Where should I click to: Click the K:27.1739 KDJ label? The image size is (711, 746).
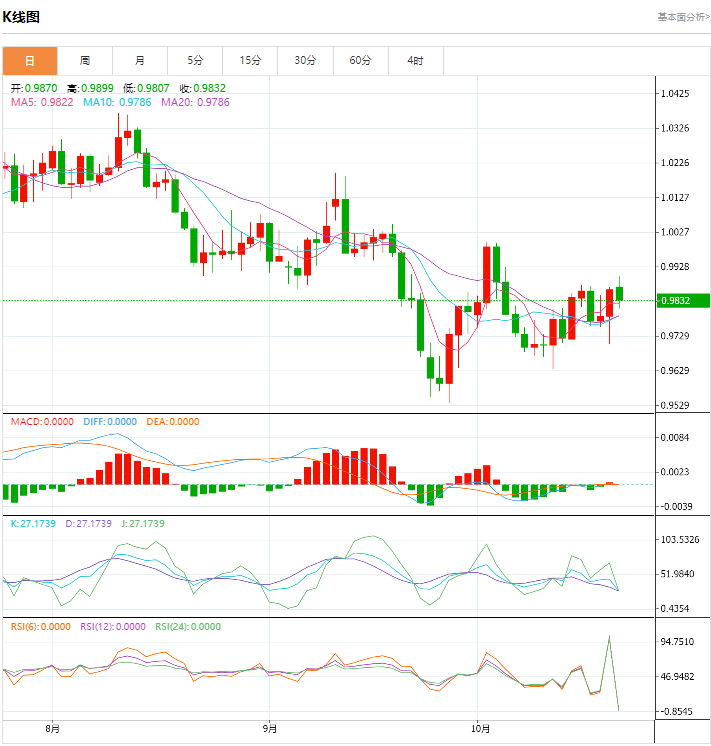click(x=33, y=524)
